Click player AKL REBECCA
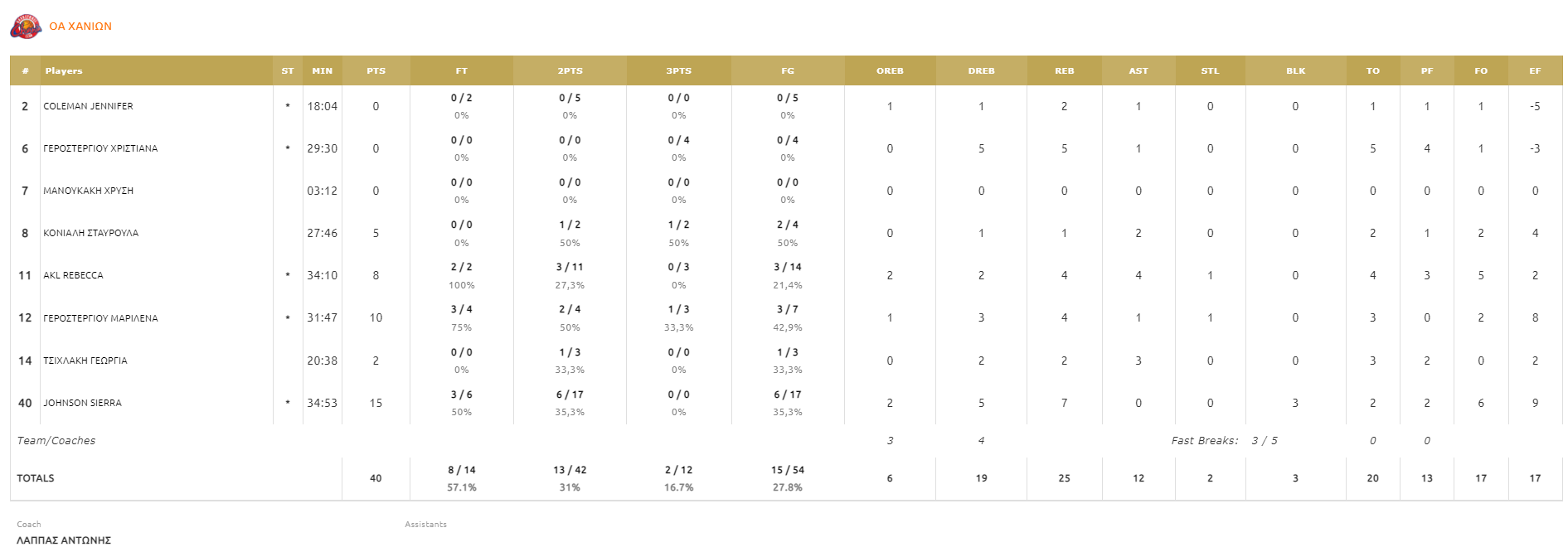Viewport: 1568px width, 552px height. pyautogui.click(x=73, y=275)
